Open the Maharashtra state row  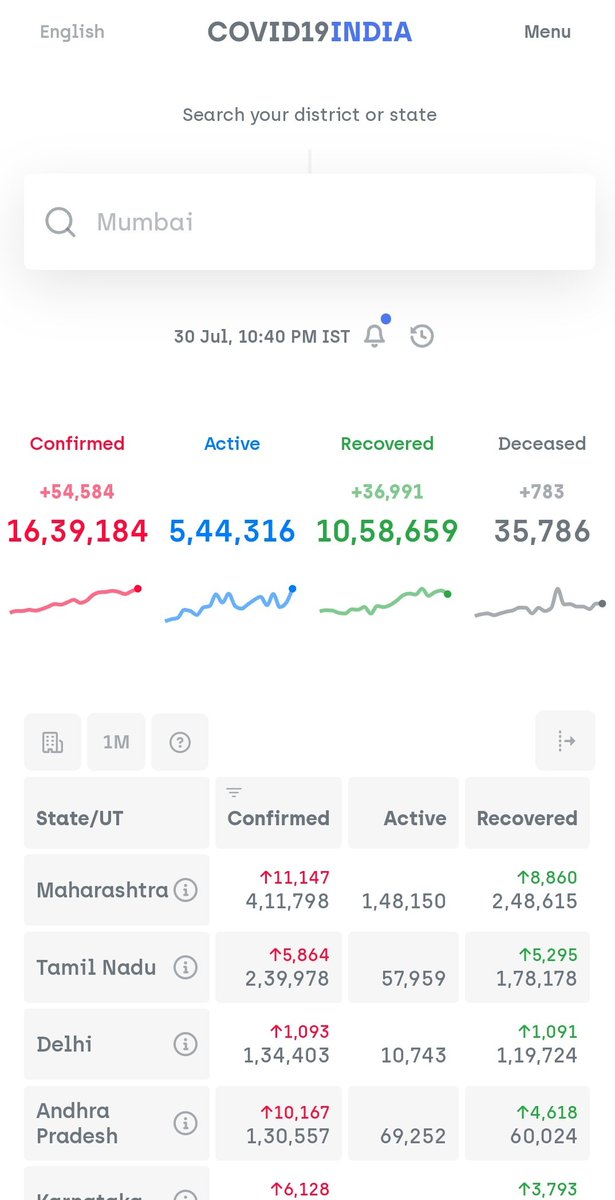(307, 890)
